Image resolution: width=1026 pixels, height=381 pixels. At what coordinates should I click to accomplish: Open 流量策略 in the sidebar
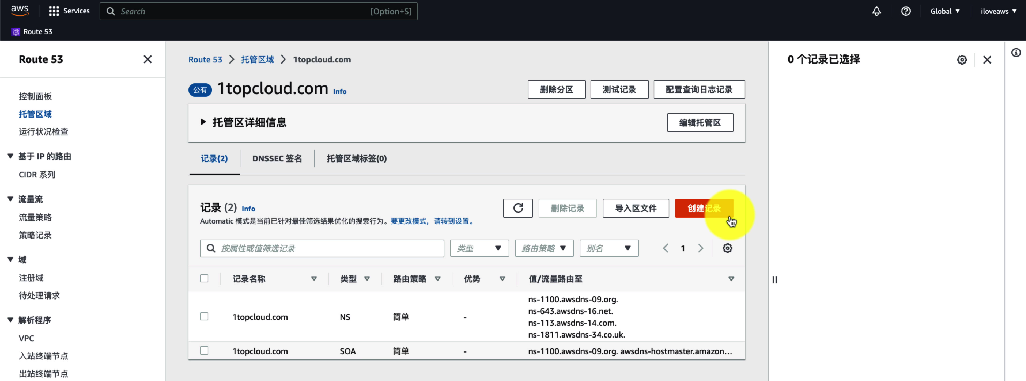pos(35,217)
